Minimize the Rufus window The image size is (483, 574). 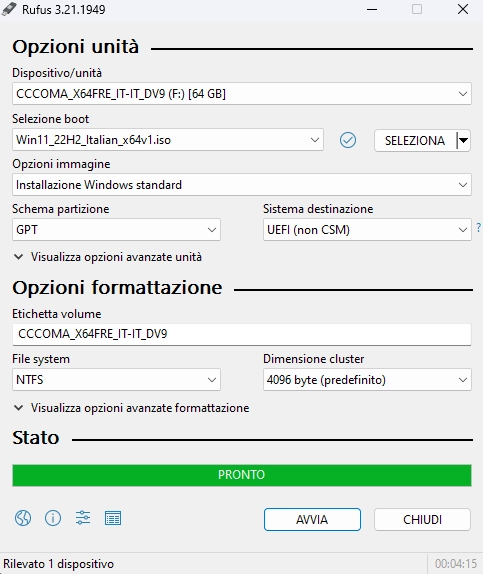tap(372, 9)
